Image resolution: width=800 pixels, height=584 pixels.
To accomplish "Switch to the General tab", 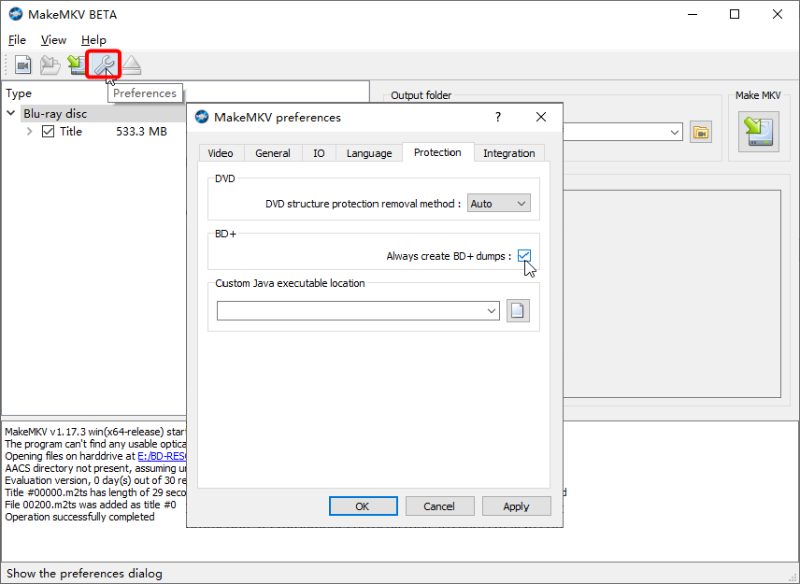I will pyautogui.click(x=273, y=153).
